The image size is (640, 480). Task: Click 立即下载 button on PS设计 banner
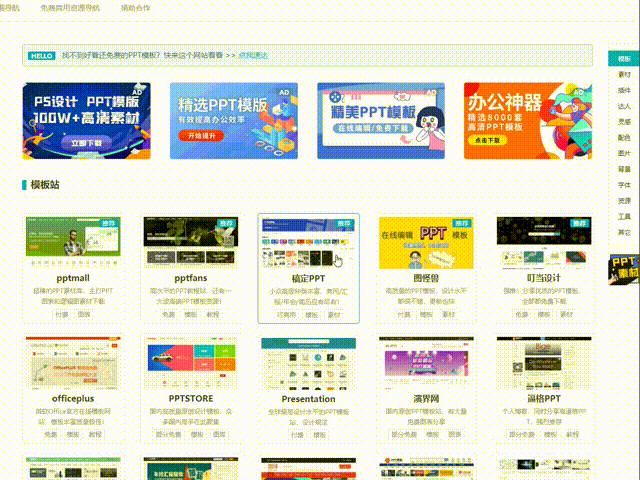(86, 143)
